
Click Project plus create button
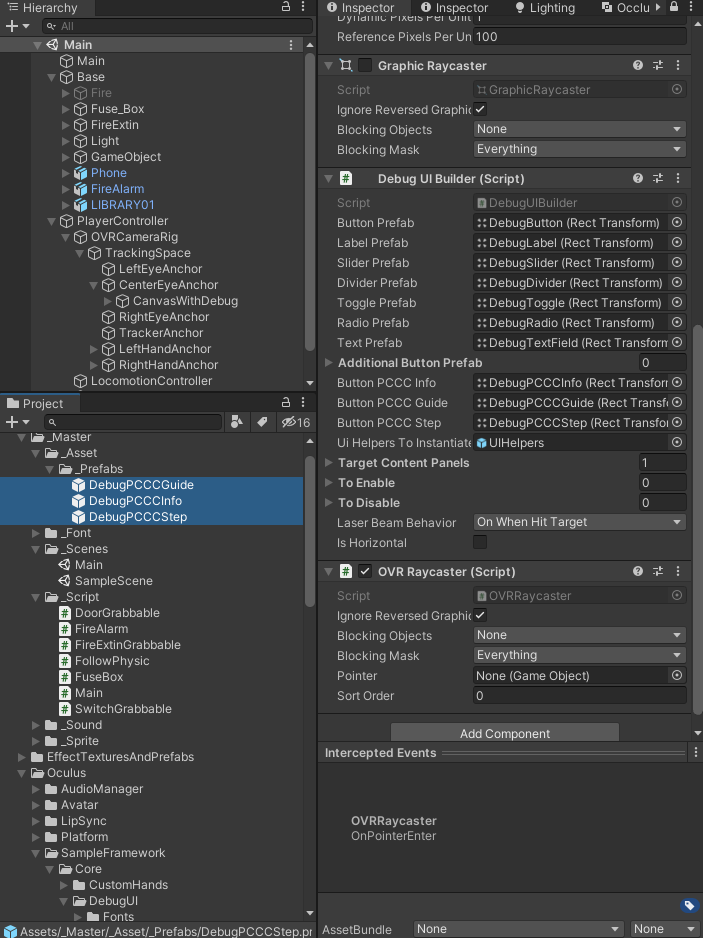17,422
